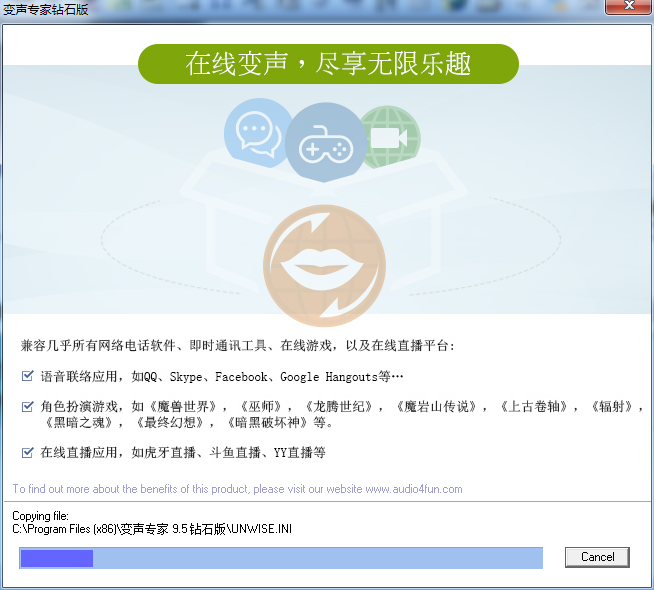Close the 变声专家钻石版 installer window
Viewport: 654px width, 590px height.
tap(629, 6)
